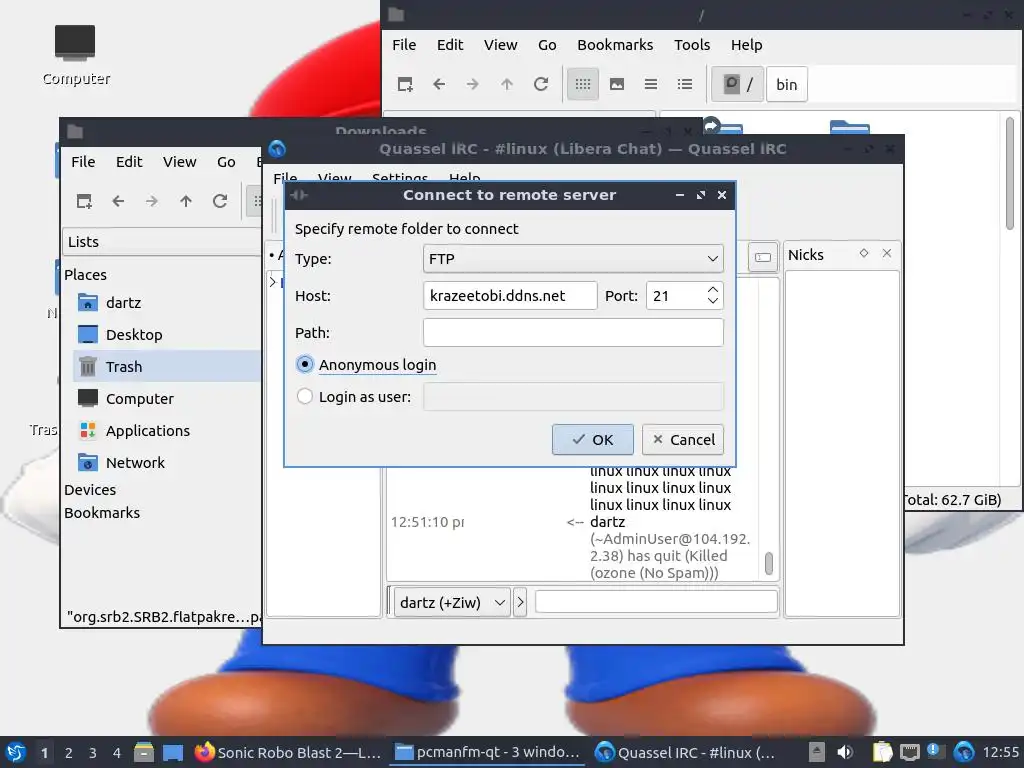The height and width of the screenshot is (768, 1024).
Task: Open the Computer desktop icon
Action: tap(75, 55)
